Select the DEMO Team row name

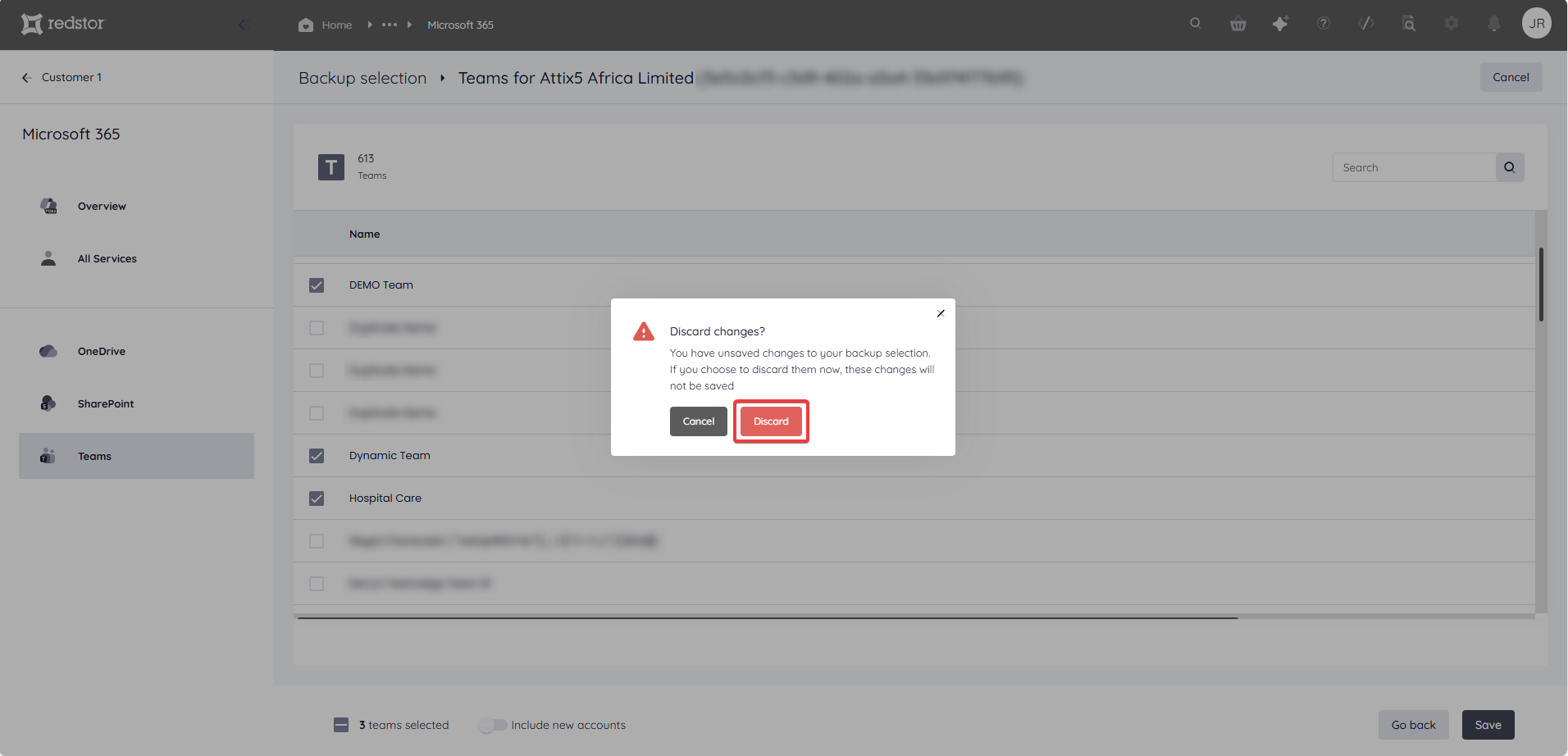381,285
